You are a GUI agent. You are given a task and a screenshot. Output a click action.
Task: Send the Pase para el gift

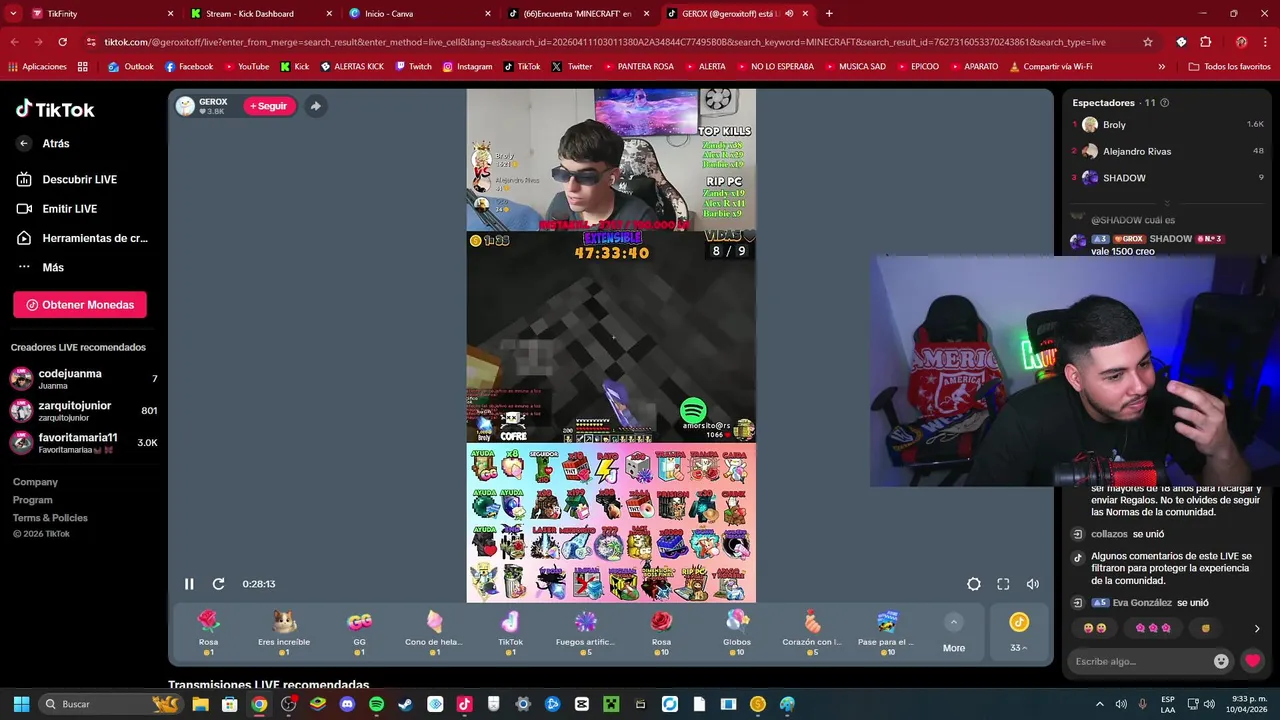(x=887, y=632)
